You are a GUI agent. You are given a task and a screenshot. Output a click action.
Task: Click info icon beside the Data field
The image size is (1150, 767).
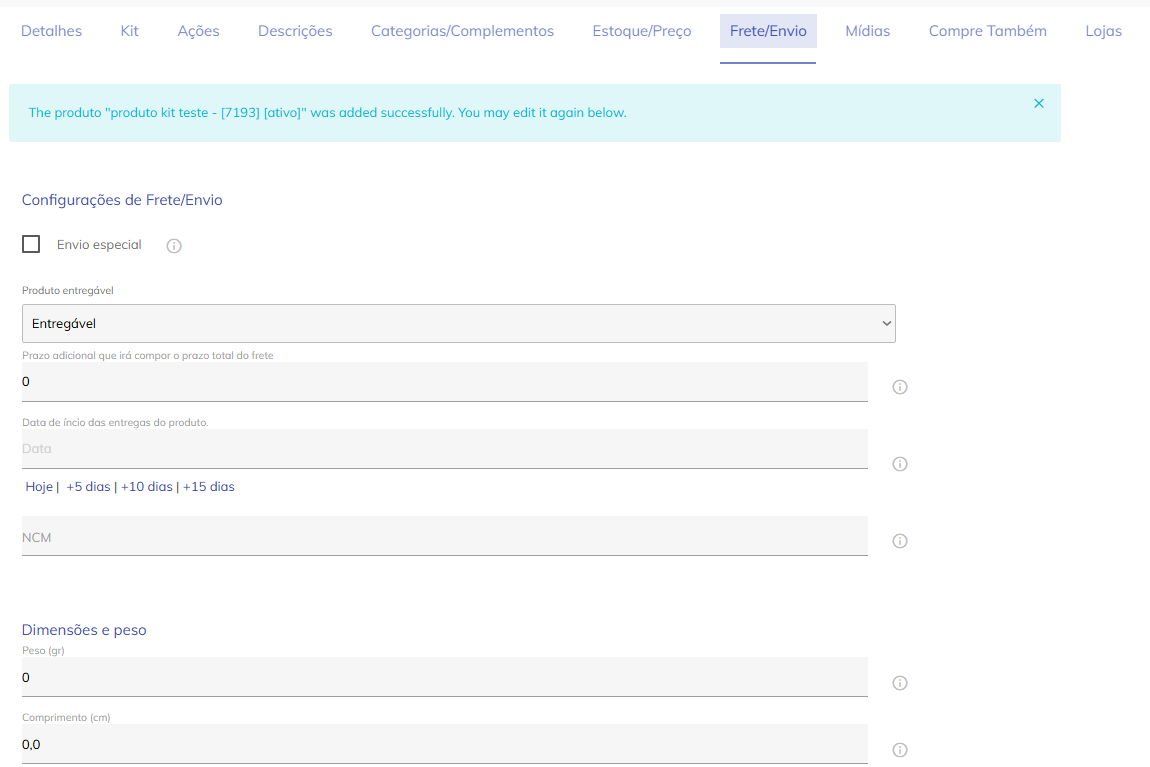[899, 464]
